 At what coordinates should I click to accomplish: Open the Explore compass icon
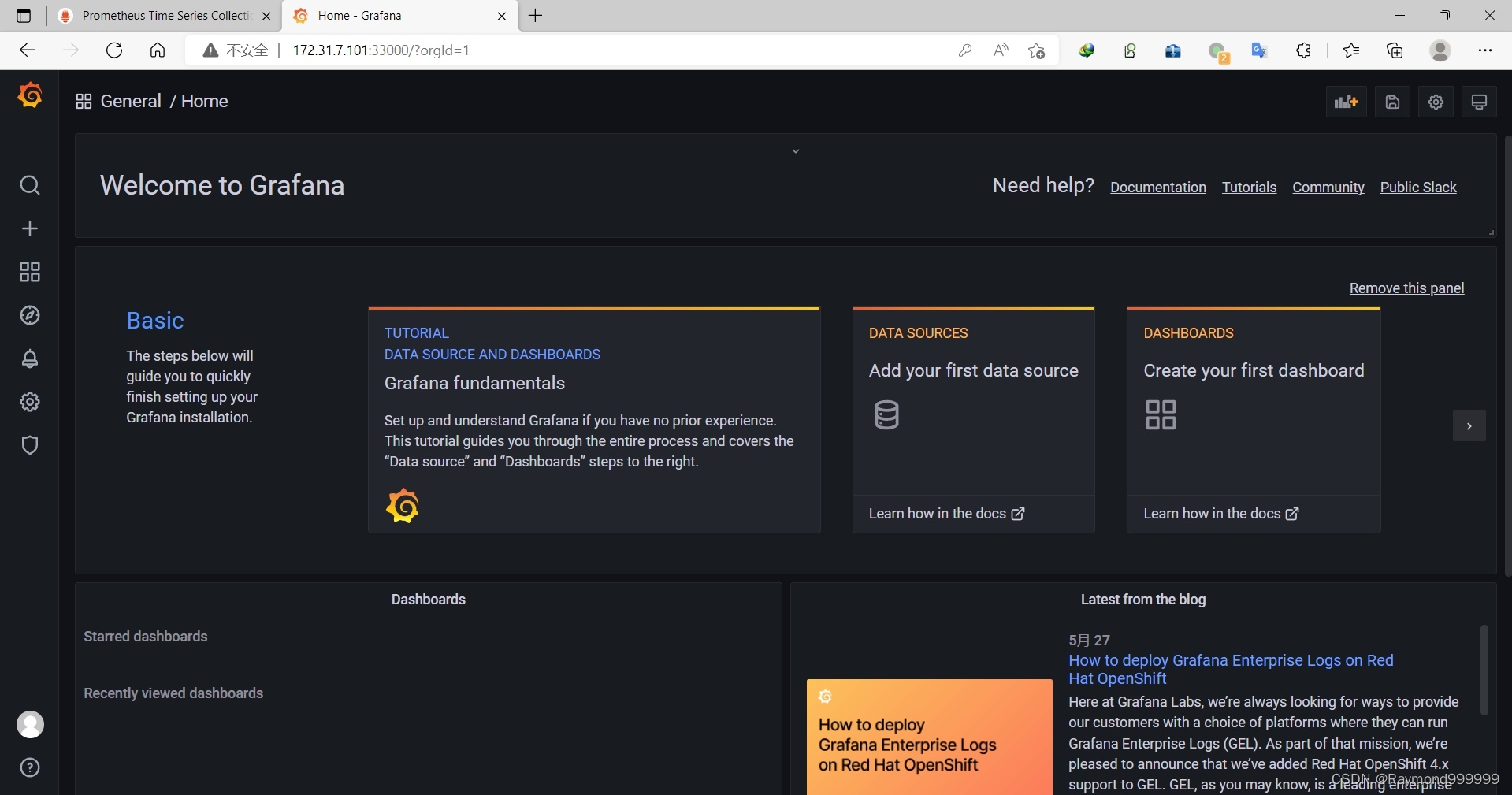point(30,315)
